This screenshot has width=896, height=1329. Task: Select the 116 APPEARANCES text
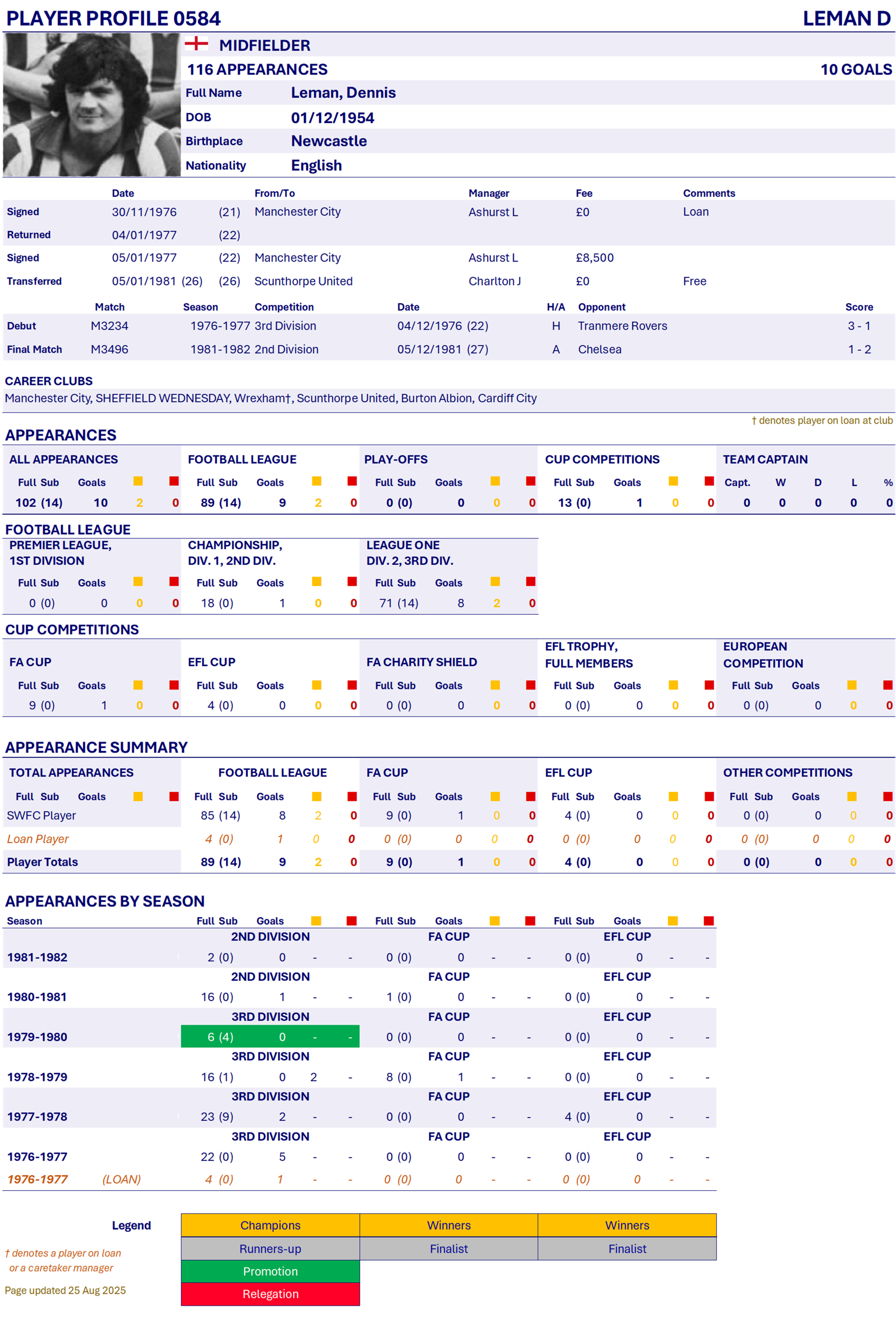[x=257, y=69]
